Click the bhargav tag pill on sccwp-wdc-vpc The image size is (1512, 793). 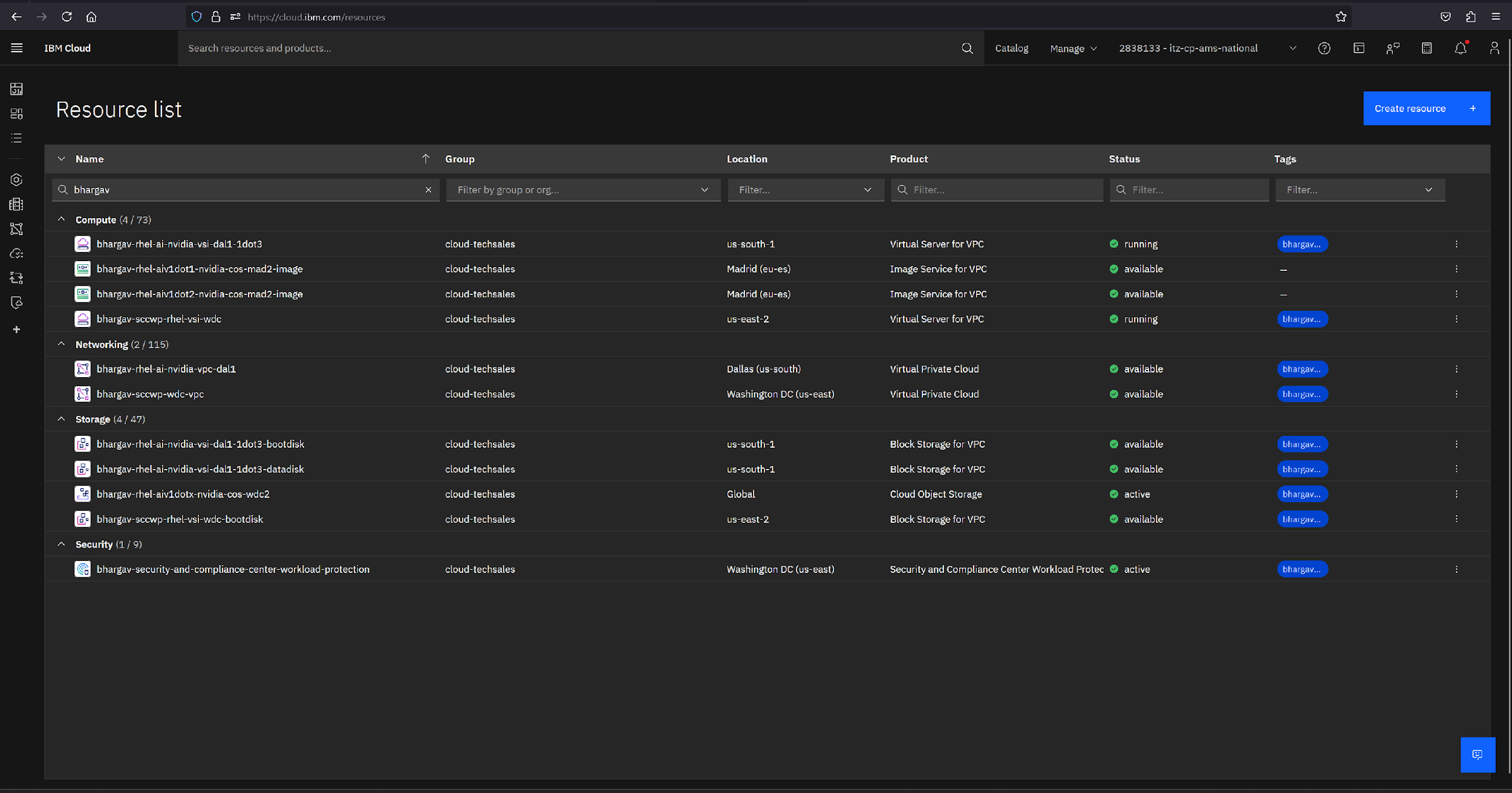pyautogui.click(x=1302, y=393)
